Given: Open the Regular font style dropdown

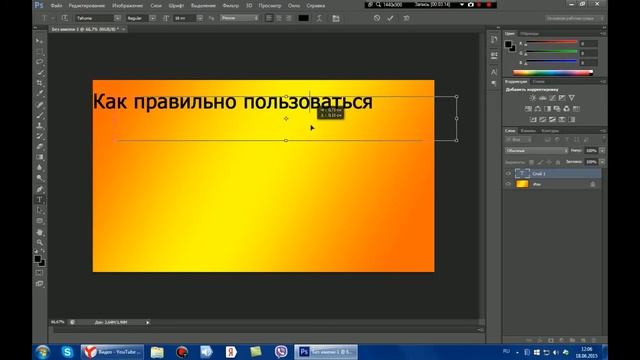Looking at the screenshot, I should (153, 18).
